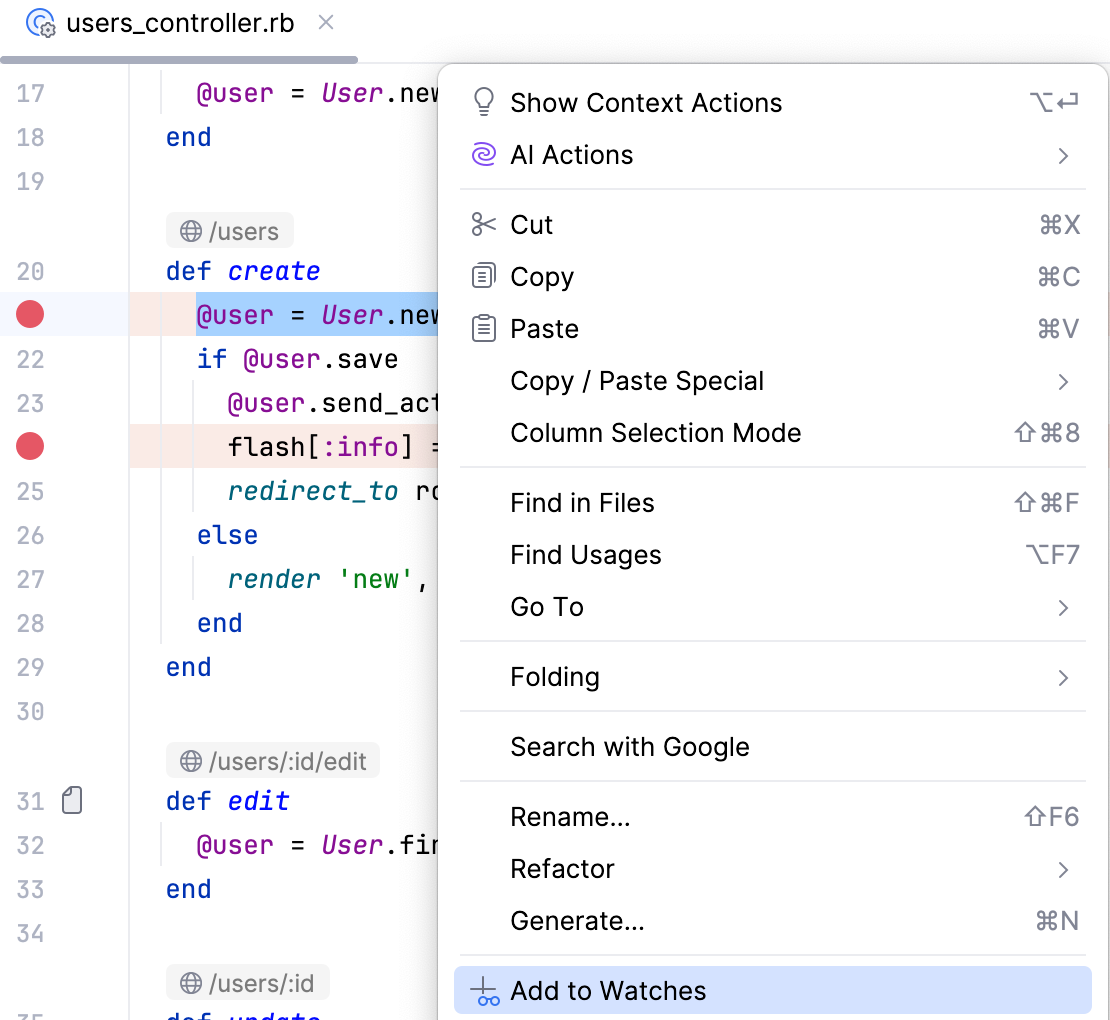The image size is (1110, 1020).
Task: Click the Rename... menu entry
Action: pos(570,816)
